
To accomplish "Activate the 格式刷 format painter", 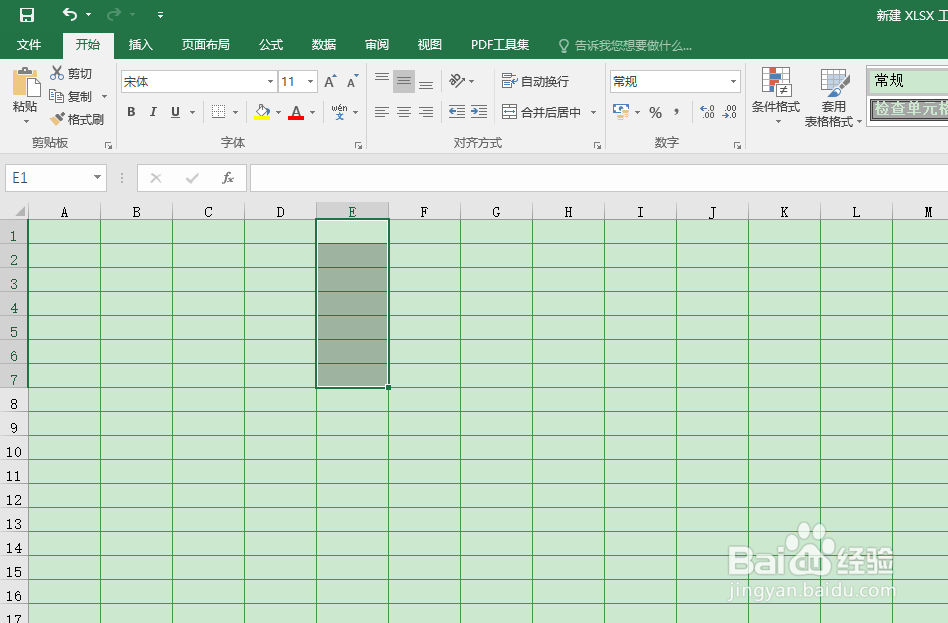I will [x=76, y=119].
